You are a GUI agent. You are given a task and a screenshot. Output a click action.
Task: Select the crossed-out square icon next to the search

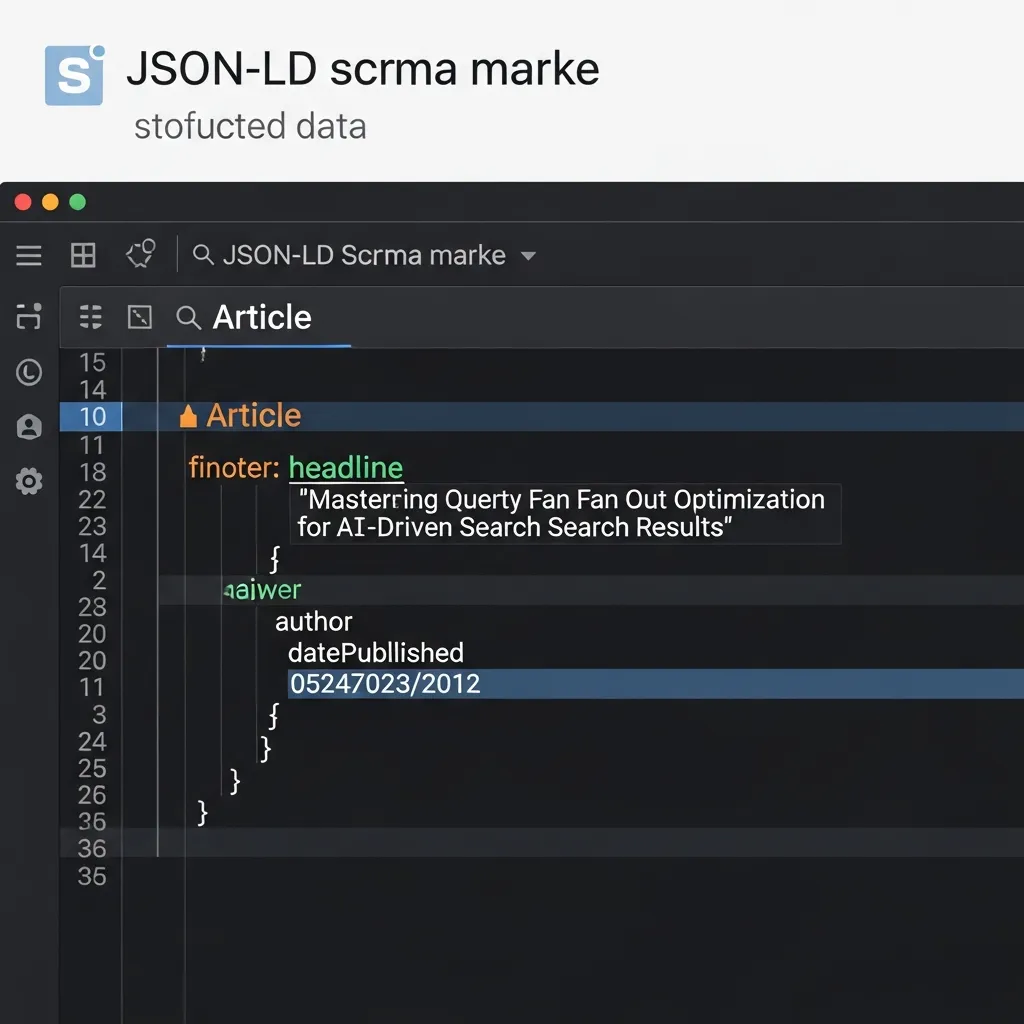(140, 317)
